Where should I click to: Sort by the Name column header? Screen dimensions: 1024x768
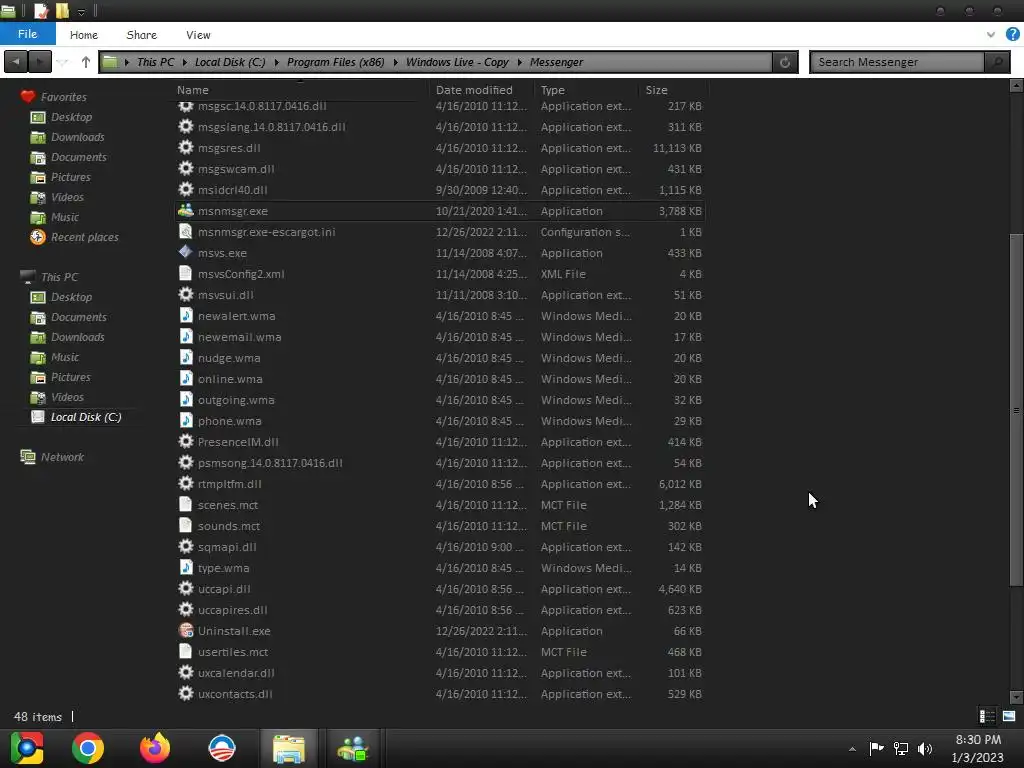pyautogui.click(x=193, y=90)
